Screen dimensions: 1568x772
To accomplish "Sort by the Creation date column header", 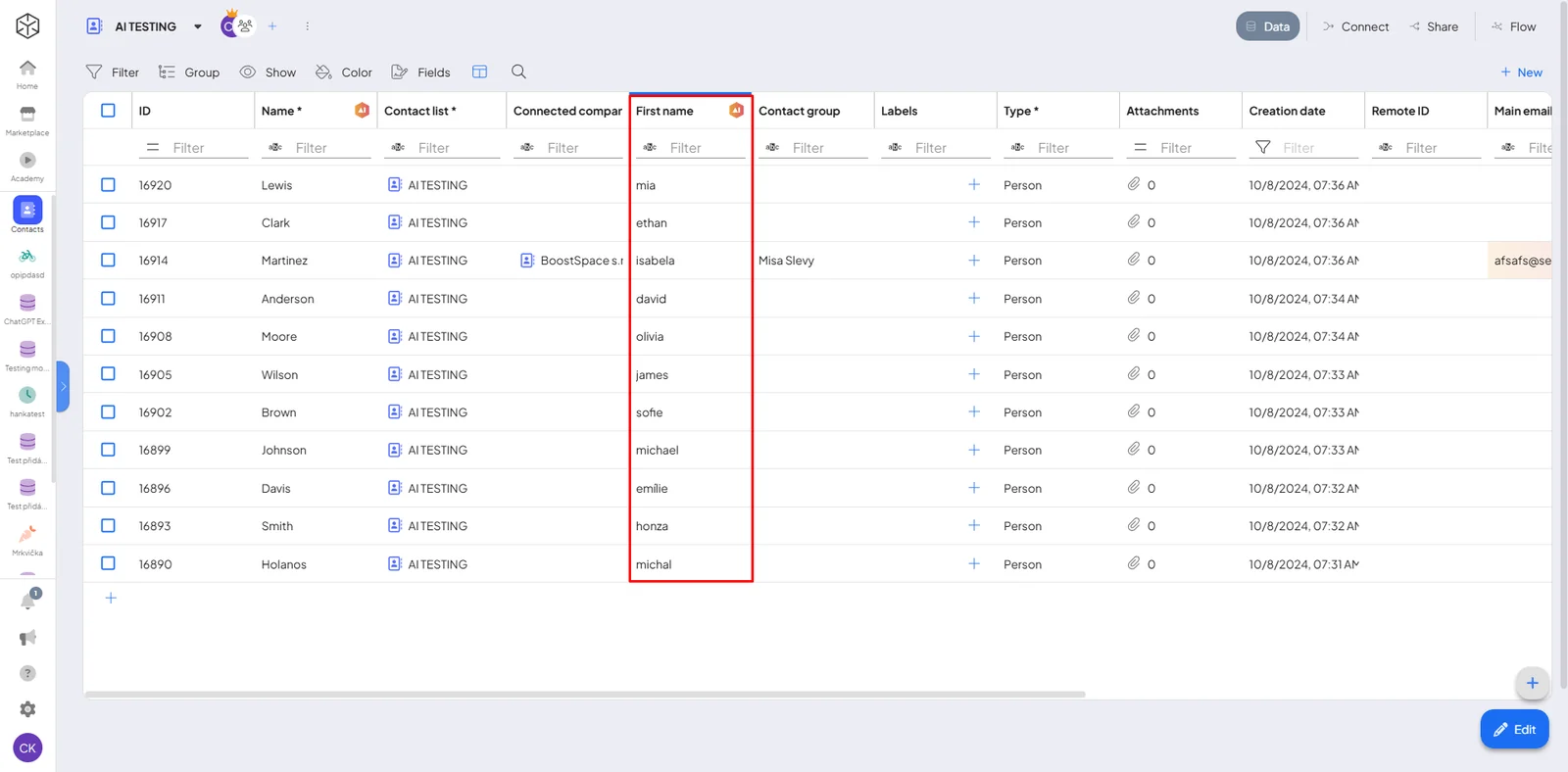I will (x=1287, y=111).
